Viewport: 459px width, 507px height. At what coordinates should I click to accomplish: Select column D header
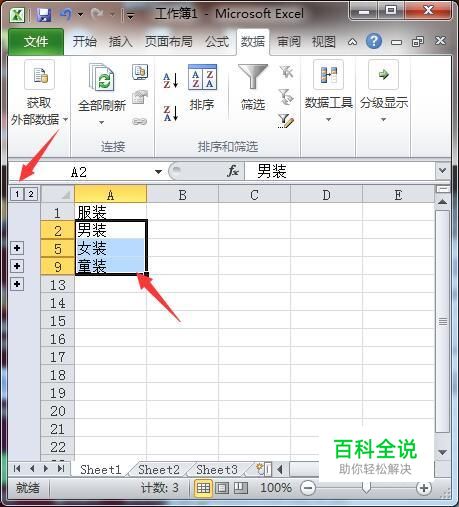click(326, 194)
